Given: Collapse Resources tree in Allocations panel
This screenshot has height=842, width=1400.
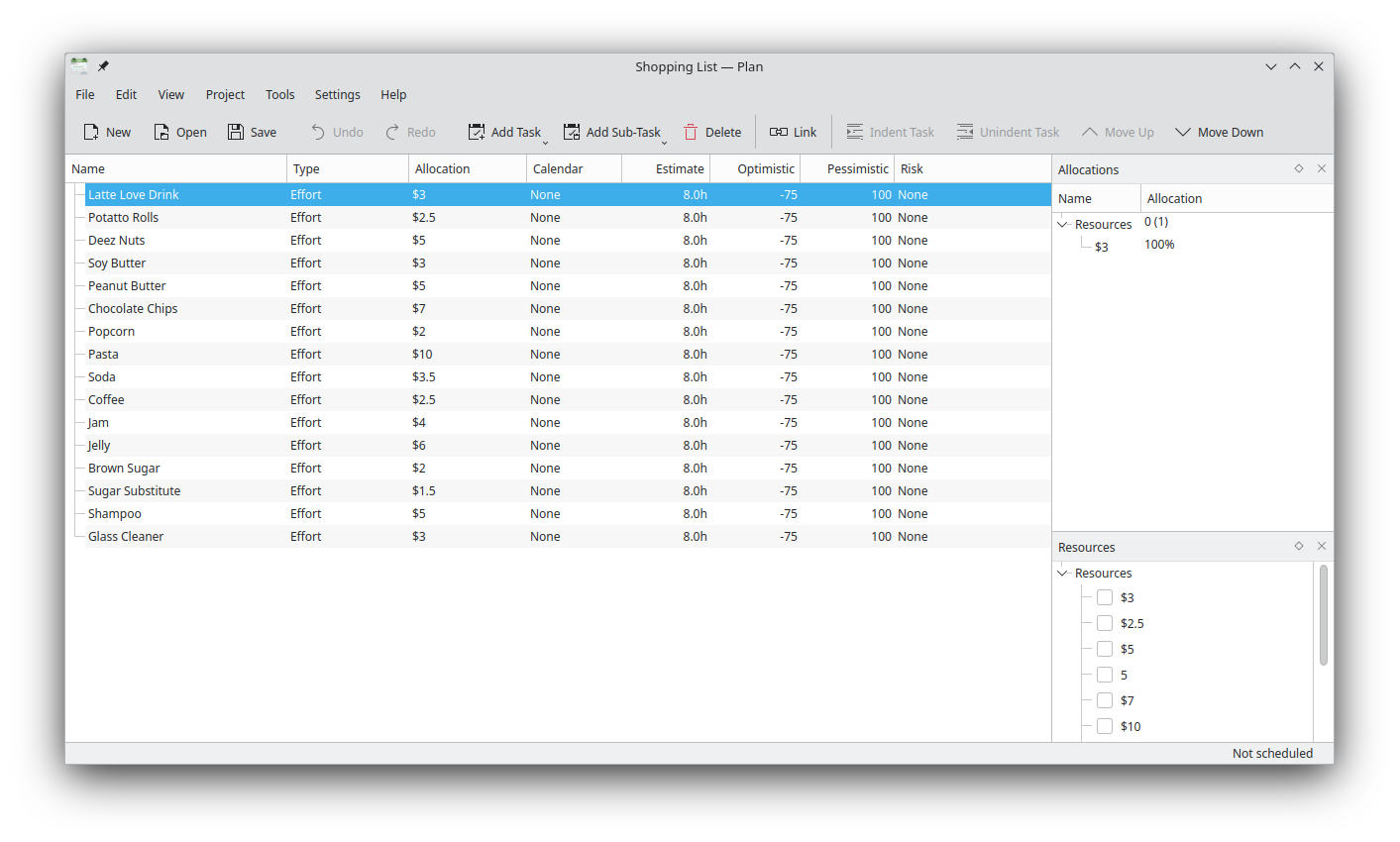Looking at the screenshot, I should pyautogui.click(x=1063, y=225).
